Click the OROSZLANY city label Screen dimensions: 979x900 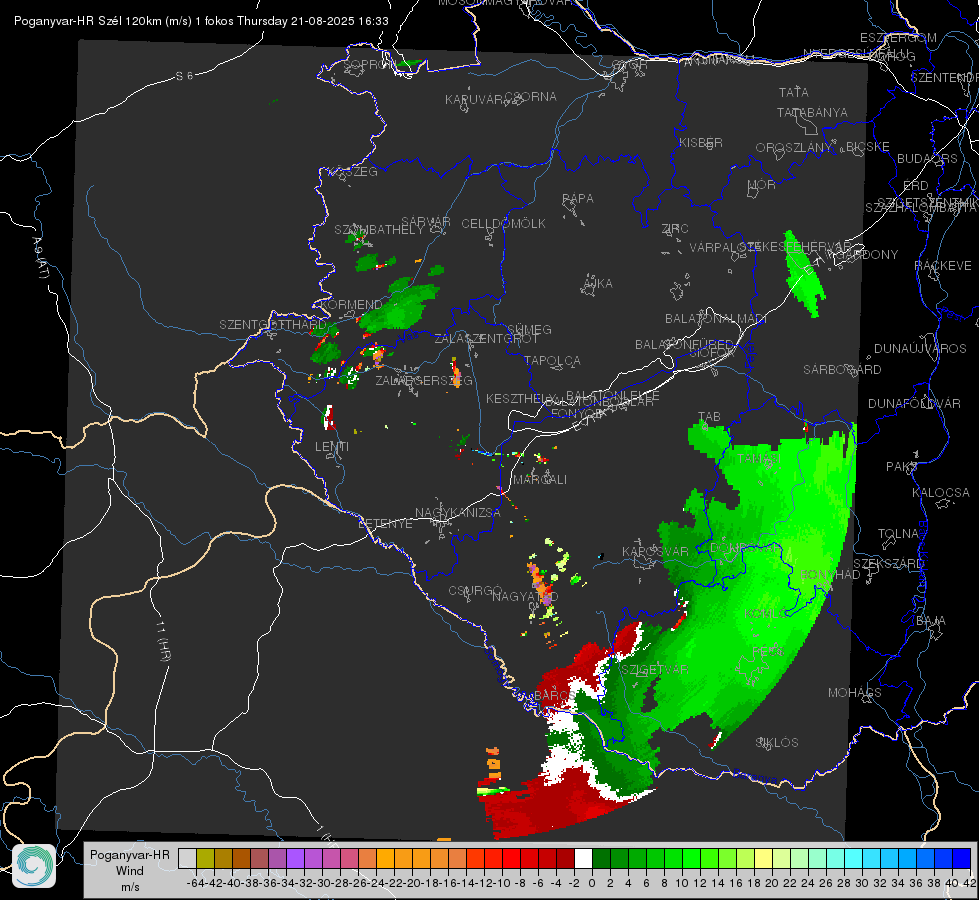point(794,148)
